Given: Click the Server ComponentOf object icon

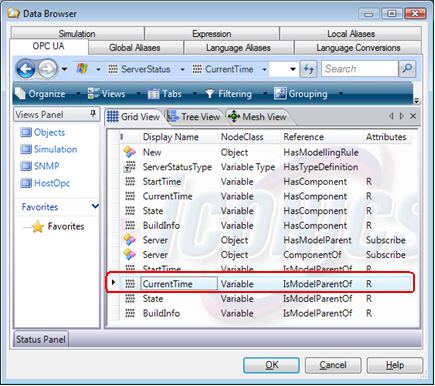Looking at the screenshot, I should tap(130, 255).
